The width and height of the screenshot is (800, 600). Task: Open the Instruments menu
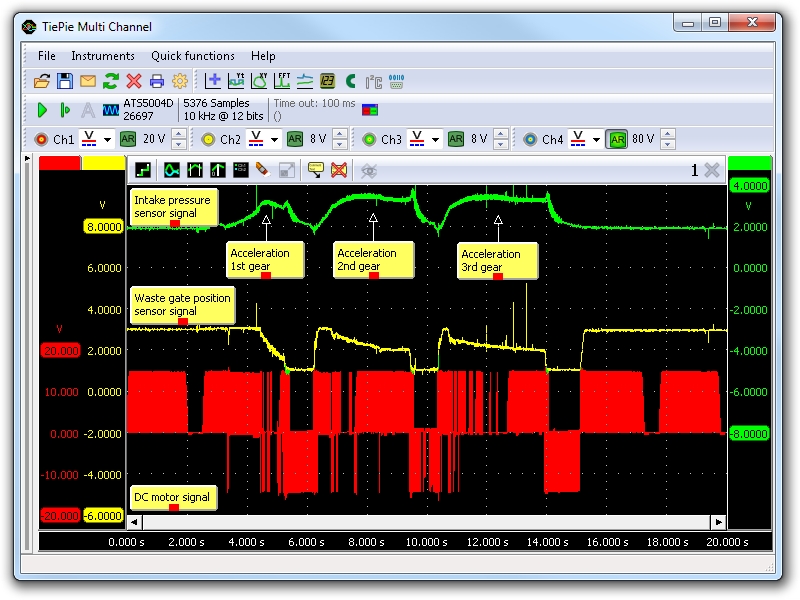coord(102,56)
